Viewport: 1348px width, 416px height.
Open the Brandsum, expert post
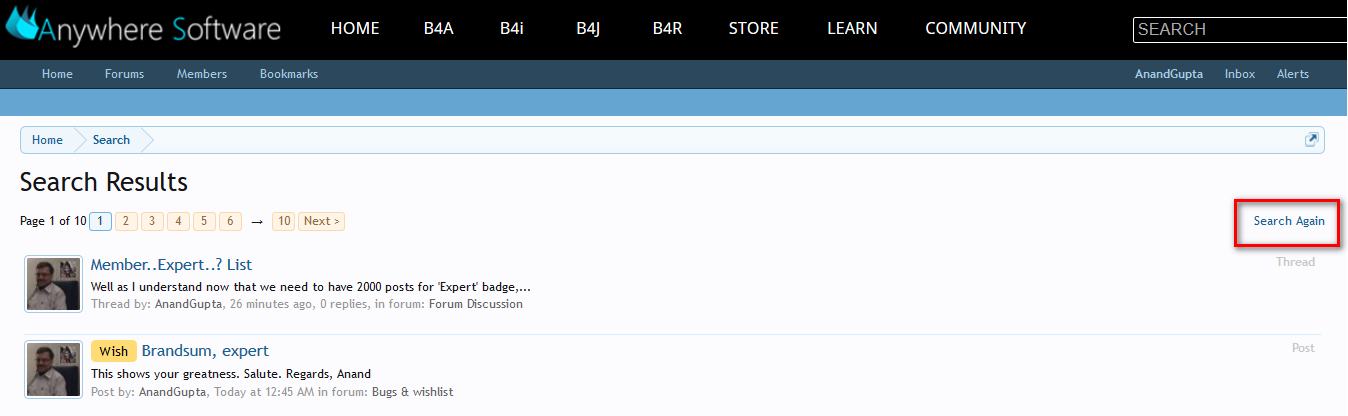pos(205,351)
